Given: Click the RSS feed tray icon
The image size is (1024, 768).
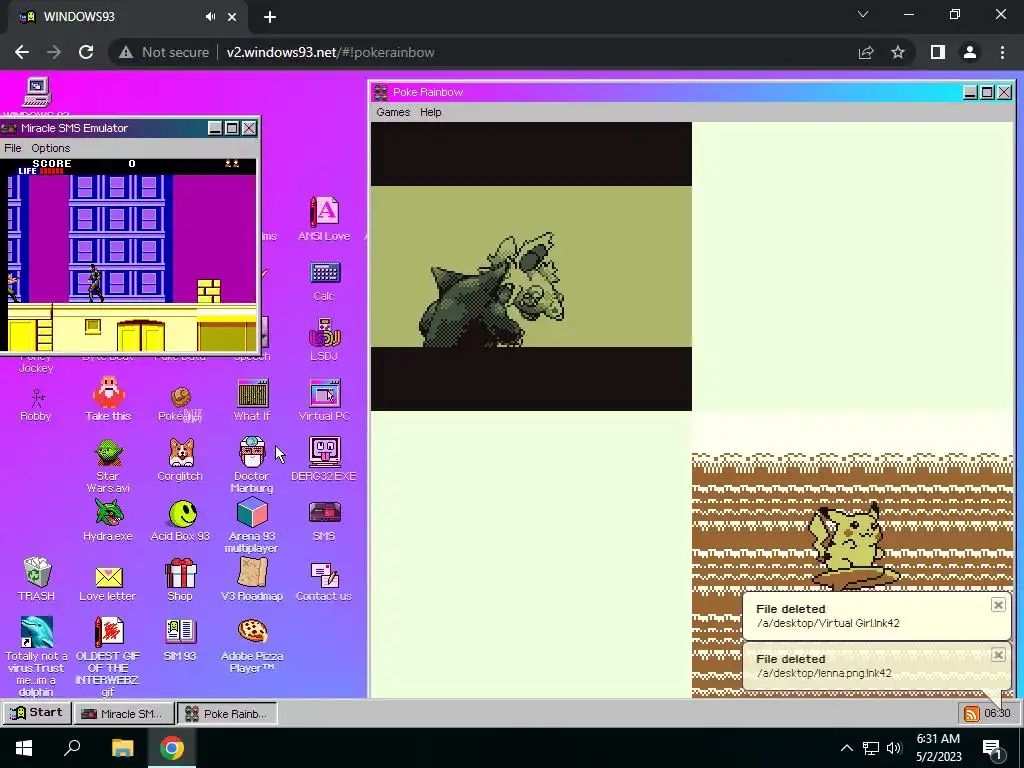Looking at the screenshot, I should coord(972,714).
